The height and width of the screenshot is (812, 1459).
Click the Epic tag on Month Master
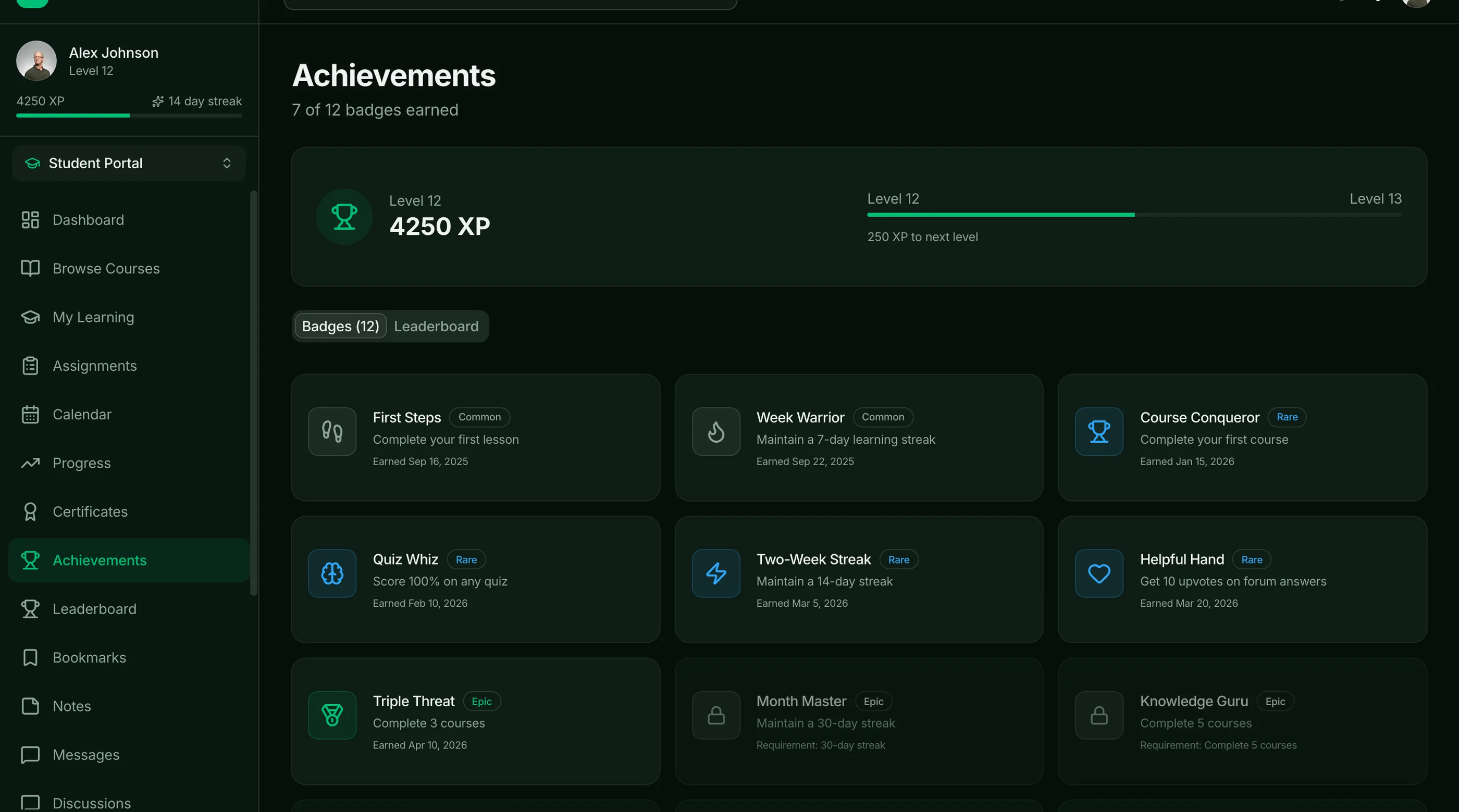pyautogui.click(x=873, y=701)
